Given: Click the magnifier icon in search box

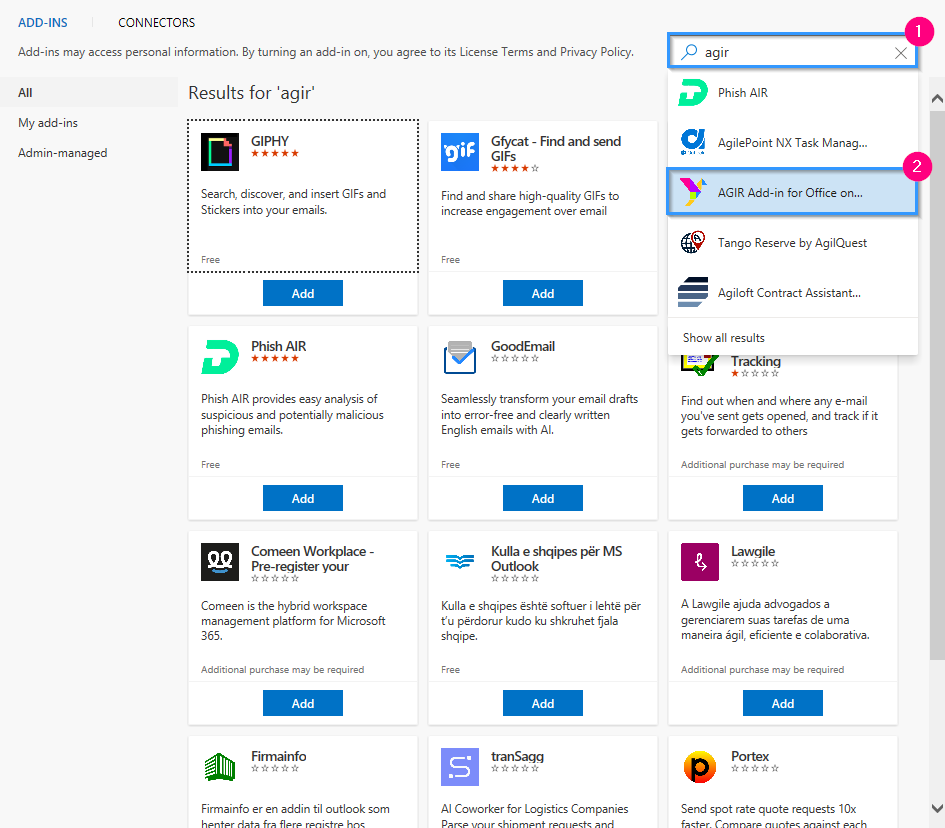Looking at the screenshot, I should (x=689, y=52).
